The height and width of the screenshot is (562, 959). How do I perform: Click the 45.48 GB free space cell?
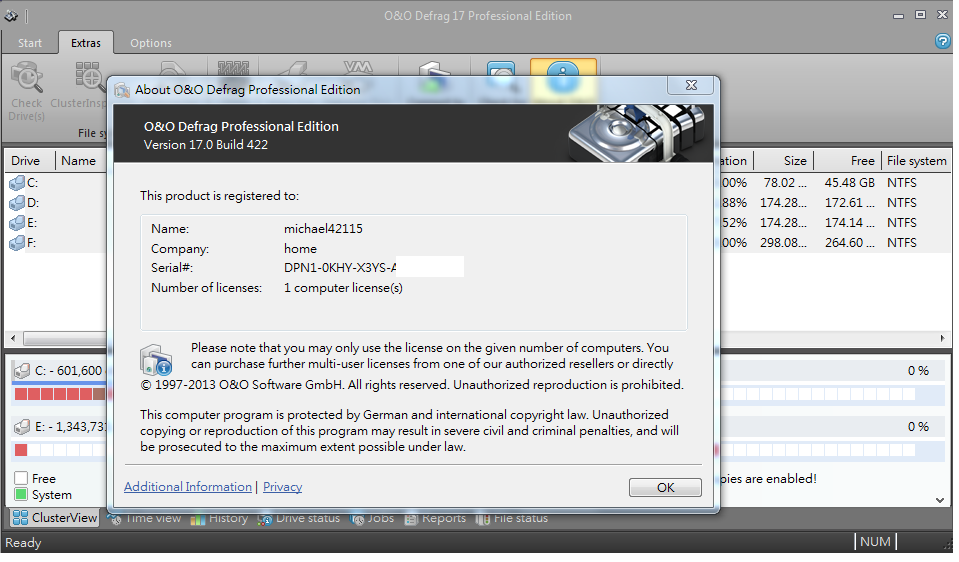pyautogui.click(x=849, y=183)
